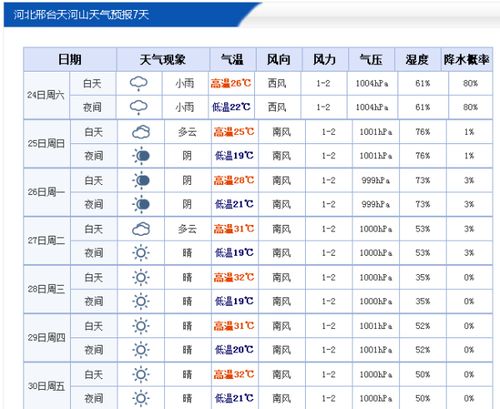The width and height of the screenshot is (500, 409).
Task: Click the 降水概率 column header
Action: pos(467,60)
